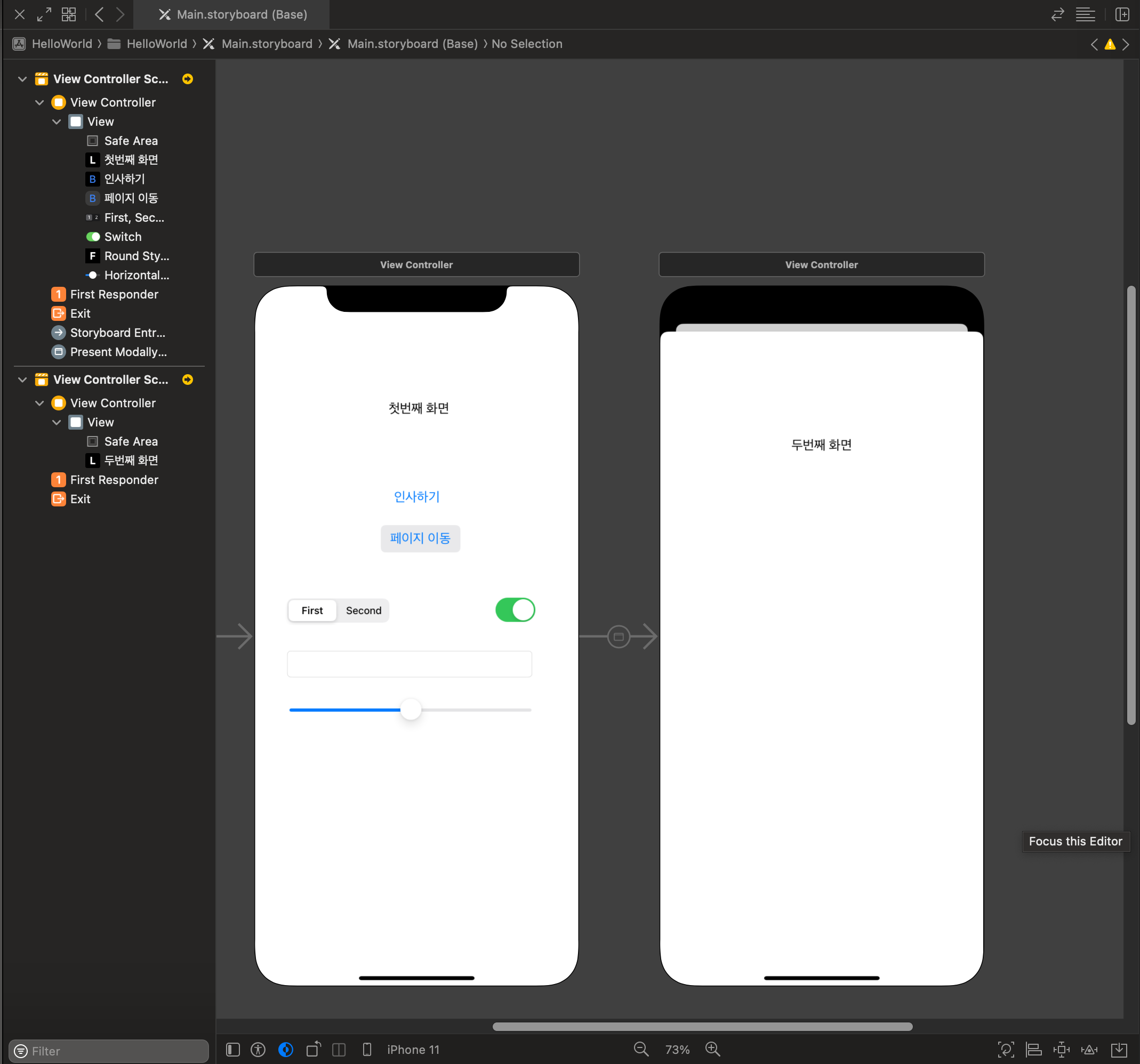Click the horizontal slider thumb on canvas
Screen dimensions: 1140x1064
[411, 710]
